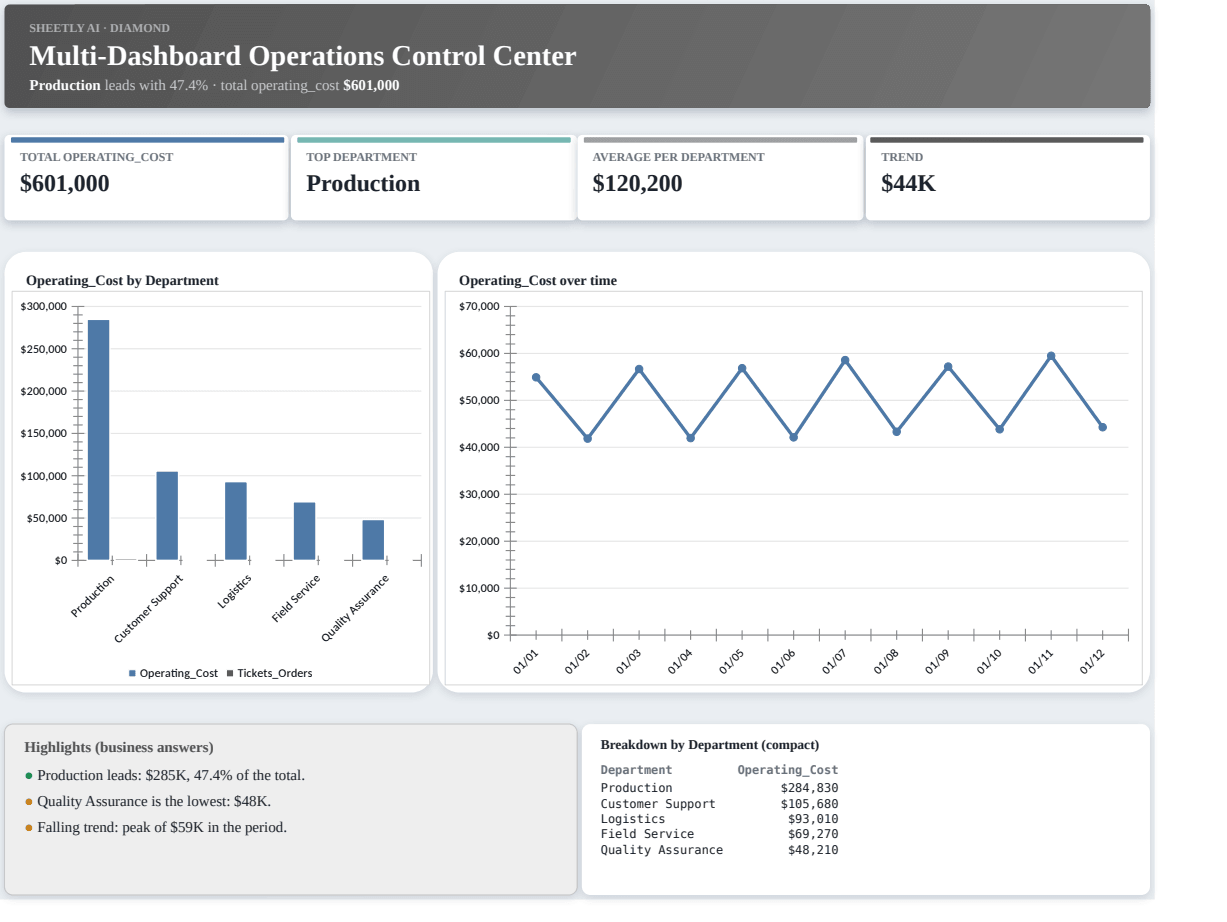Viewport: 1227px width, 922px height.
Task: Toggle Tickets_Orders legend swatch
Action: (230, 673)
